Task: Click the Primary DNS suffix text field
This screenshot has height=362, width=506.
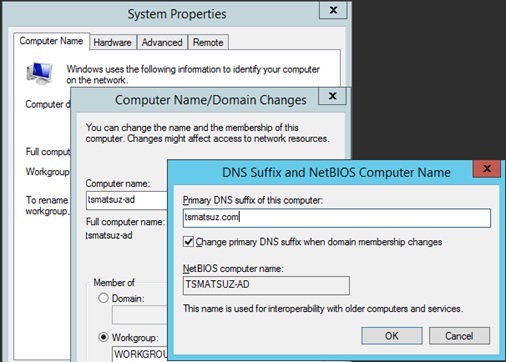Action: [337, 218]
